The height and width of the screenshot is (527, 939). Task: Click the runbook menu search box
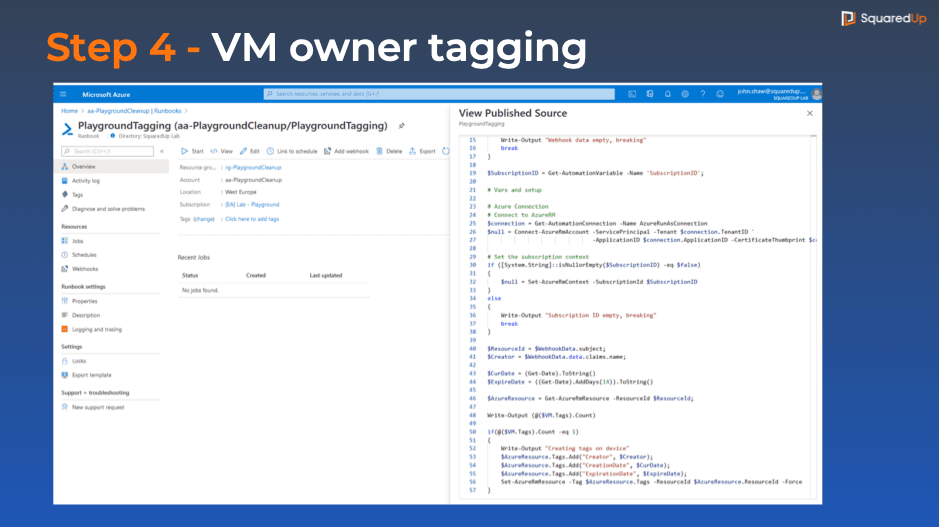pos(108,152)
